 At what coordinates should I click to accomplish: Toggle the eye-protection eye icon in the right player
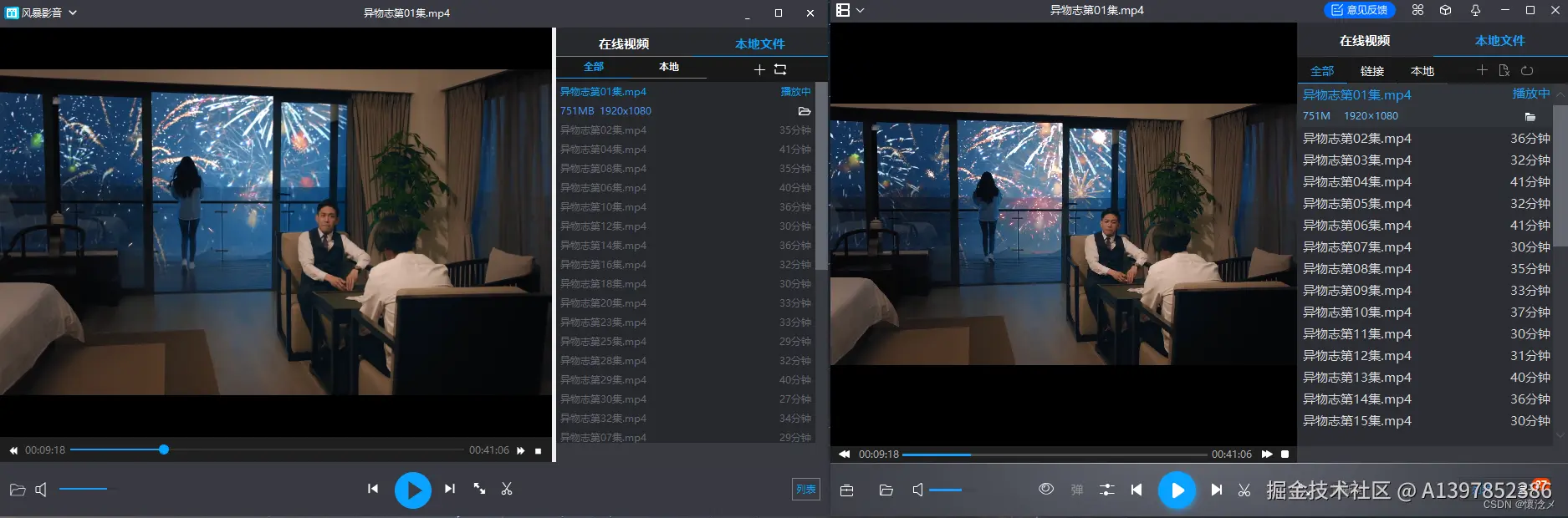pyautogui.click(x=1046, y=490)
